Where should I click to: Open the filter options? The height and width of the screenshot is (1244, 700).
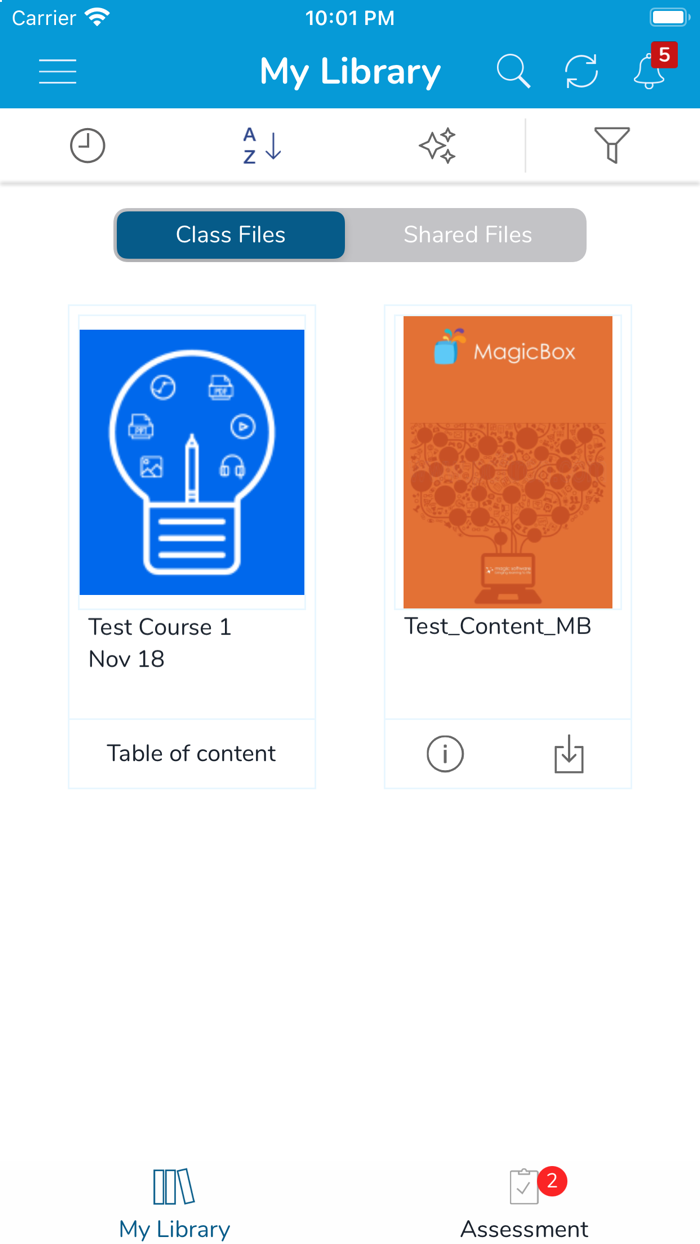[613, 145]
